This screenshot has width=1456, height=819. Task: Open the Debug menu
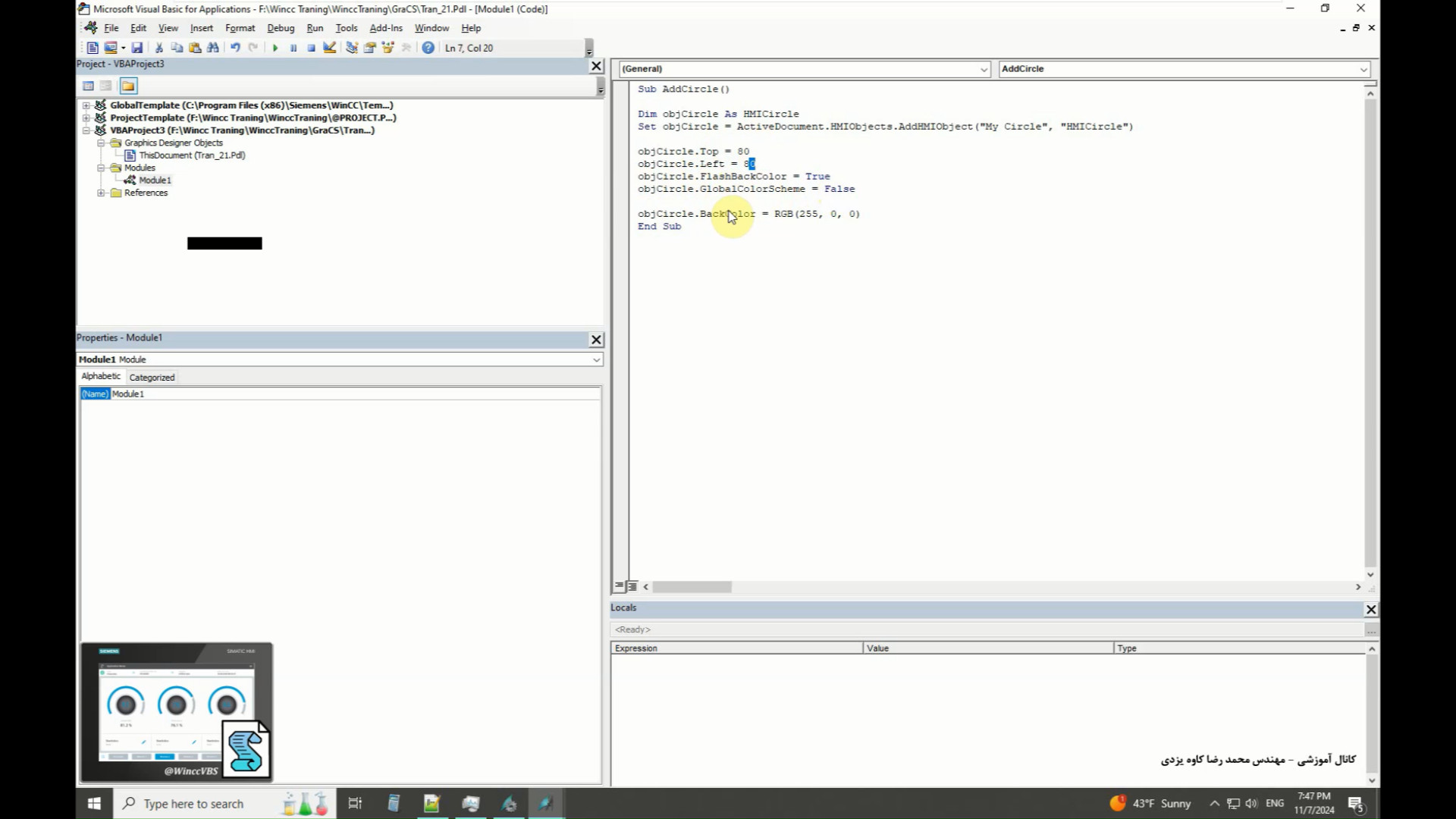click(x=280, y=28)
